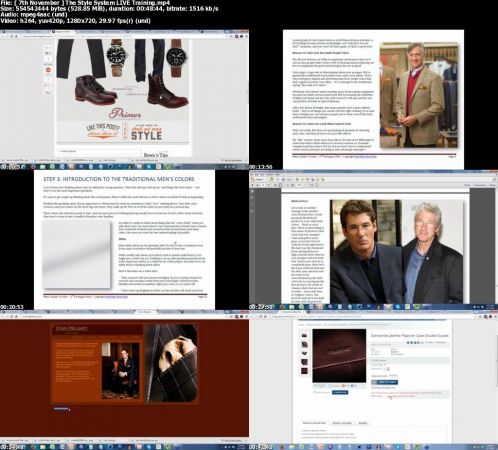Select the first product thumbnail in the leather case gallery
Image resolution: width=498 pixels, height=450 pixels.
[x=304, y=335]
